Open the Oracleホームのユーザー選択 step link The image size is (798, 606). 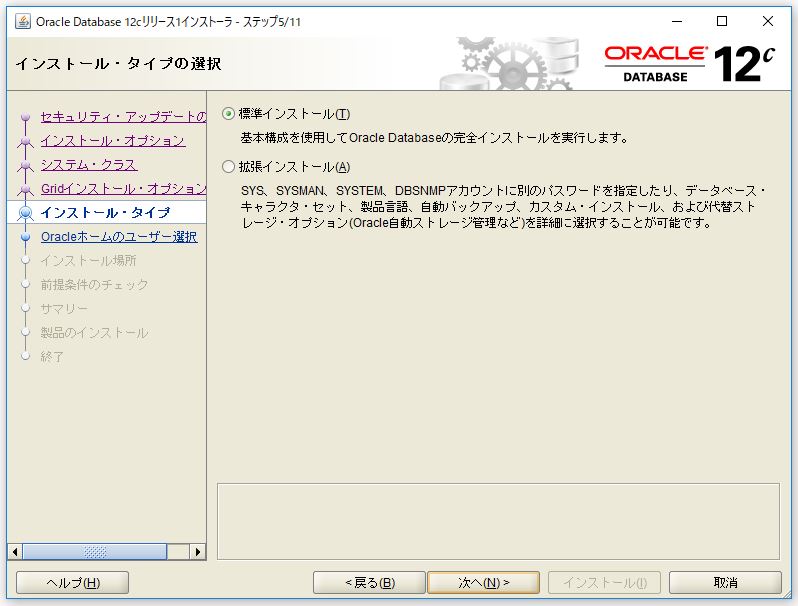(x=119, y=237)
